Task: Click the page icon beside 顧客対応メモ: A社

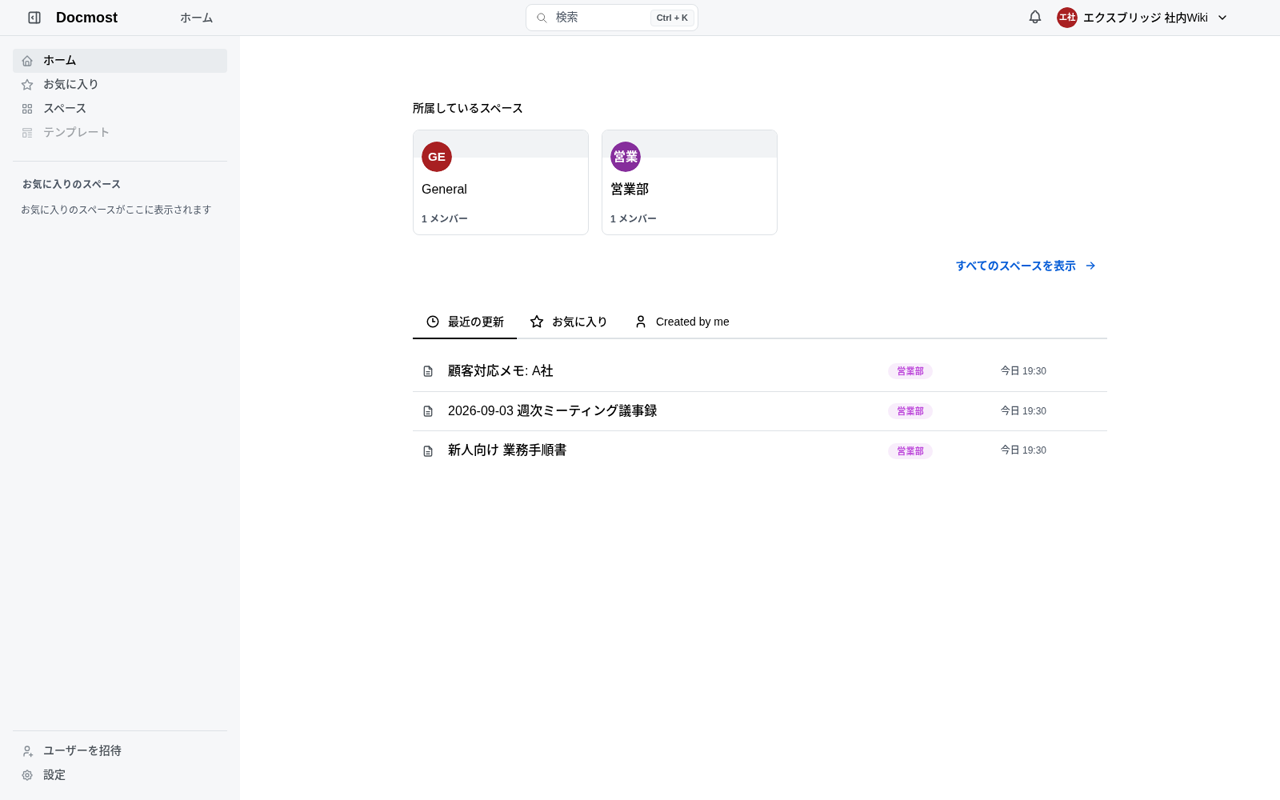Action: (428, 372)
